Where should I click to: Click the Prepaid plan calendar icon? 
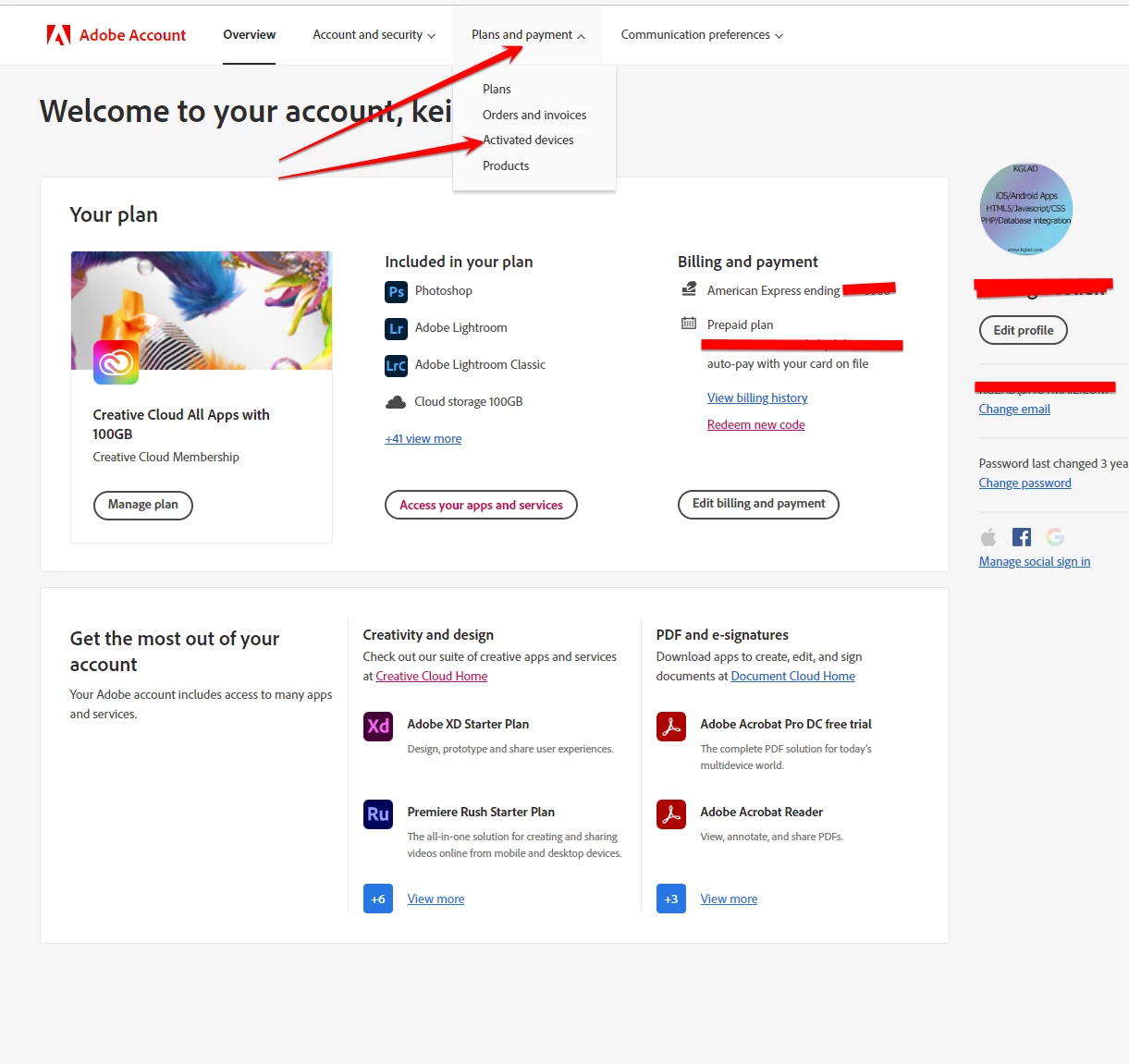click(x=689, y=324)
